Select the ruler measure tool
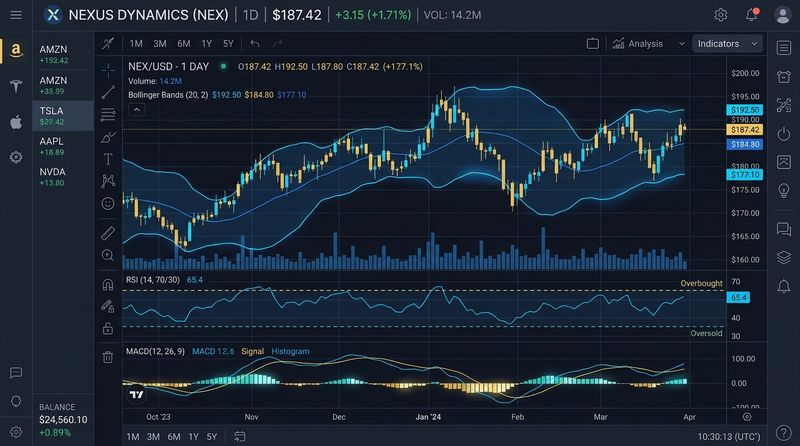 108,233
